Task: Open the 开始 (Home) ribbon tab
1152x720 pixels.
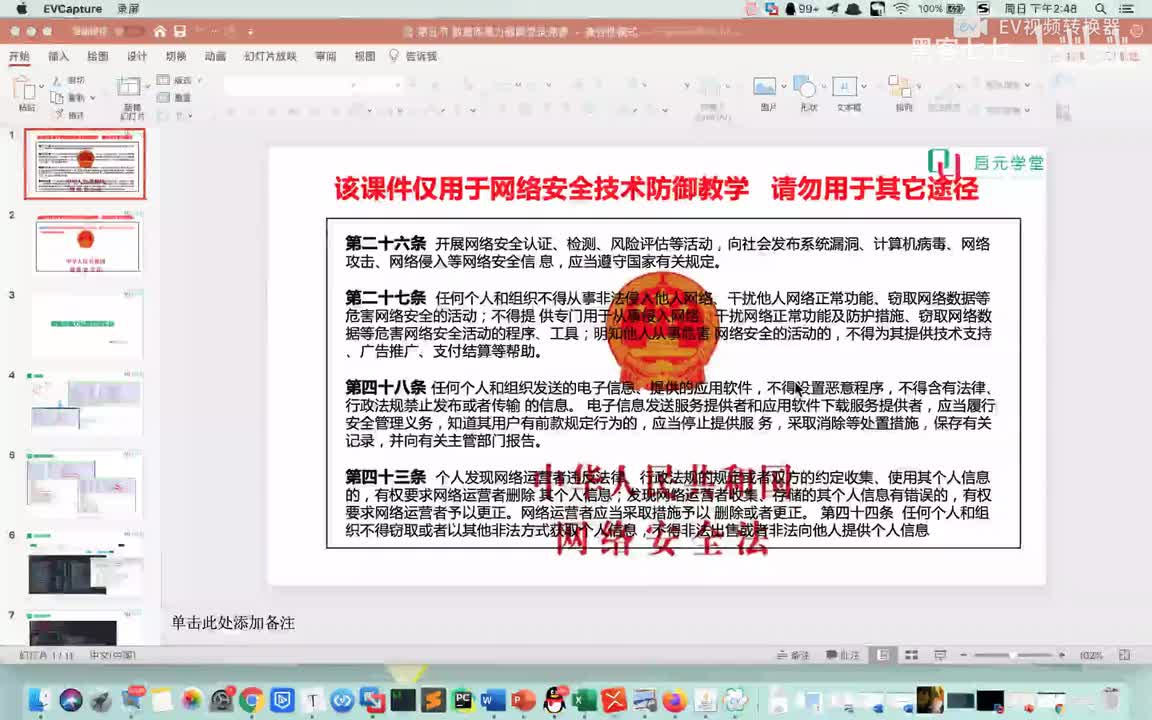Action: [19, 56]
